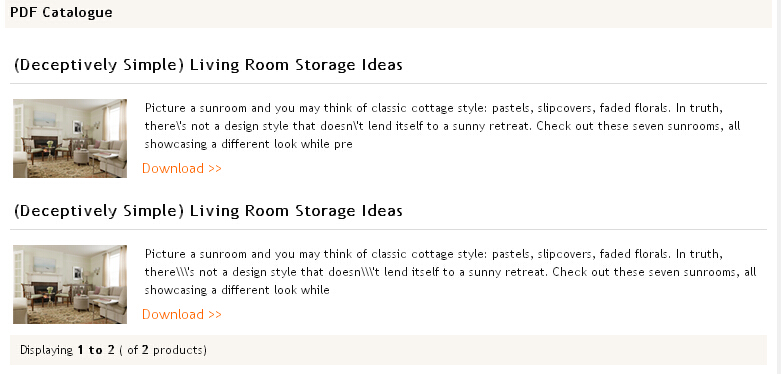Screen dimensions: 781x374
Task: Click the first Download >> link
Action: (x=182, y=168)
